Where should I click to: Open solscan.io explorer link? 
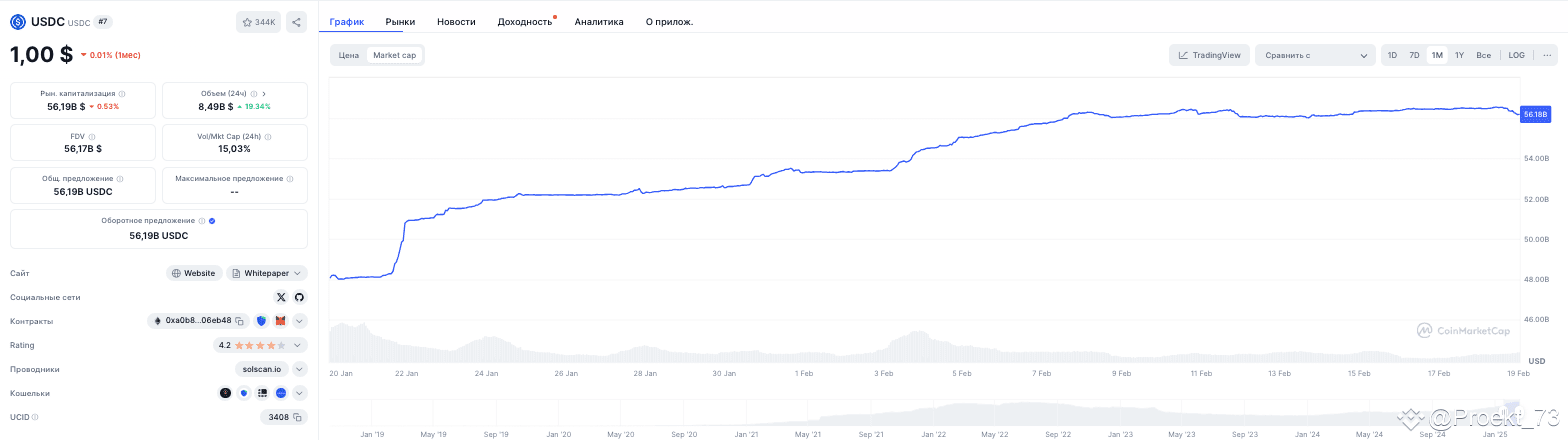point(261,369)
